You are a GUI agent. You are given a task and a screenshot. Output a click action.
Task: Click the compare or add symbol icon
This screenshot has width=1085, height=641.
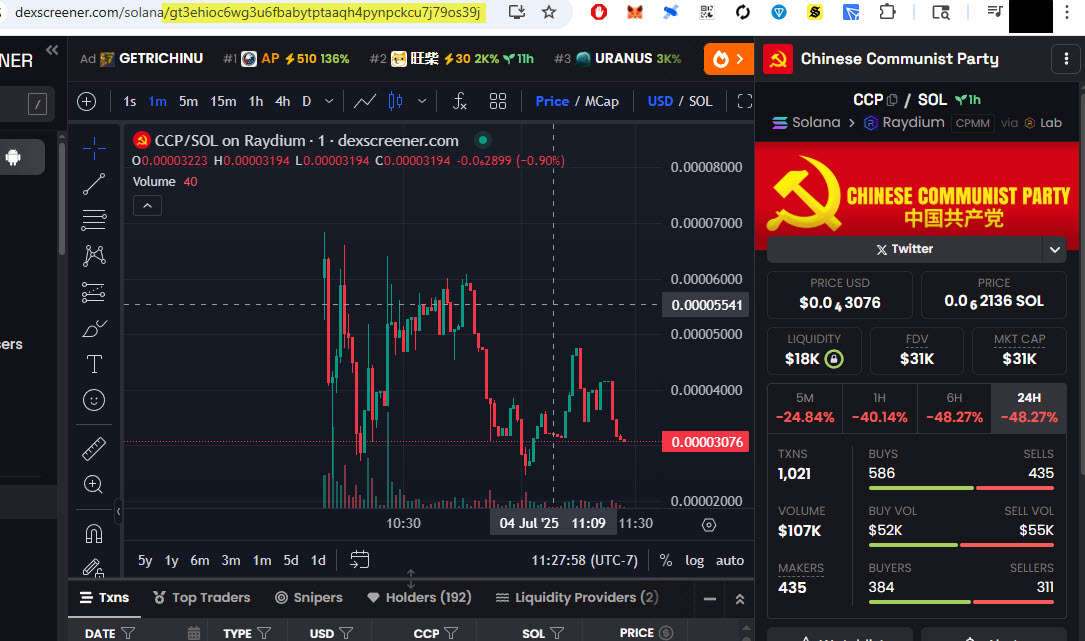point(86,102)
